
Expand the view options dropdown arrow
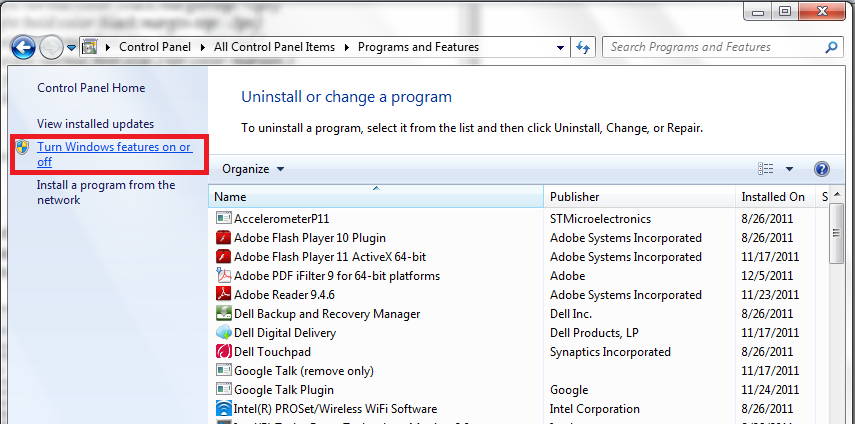[x=789, y=169]
